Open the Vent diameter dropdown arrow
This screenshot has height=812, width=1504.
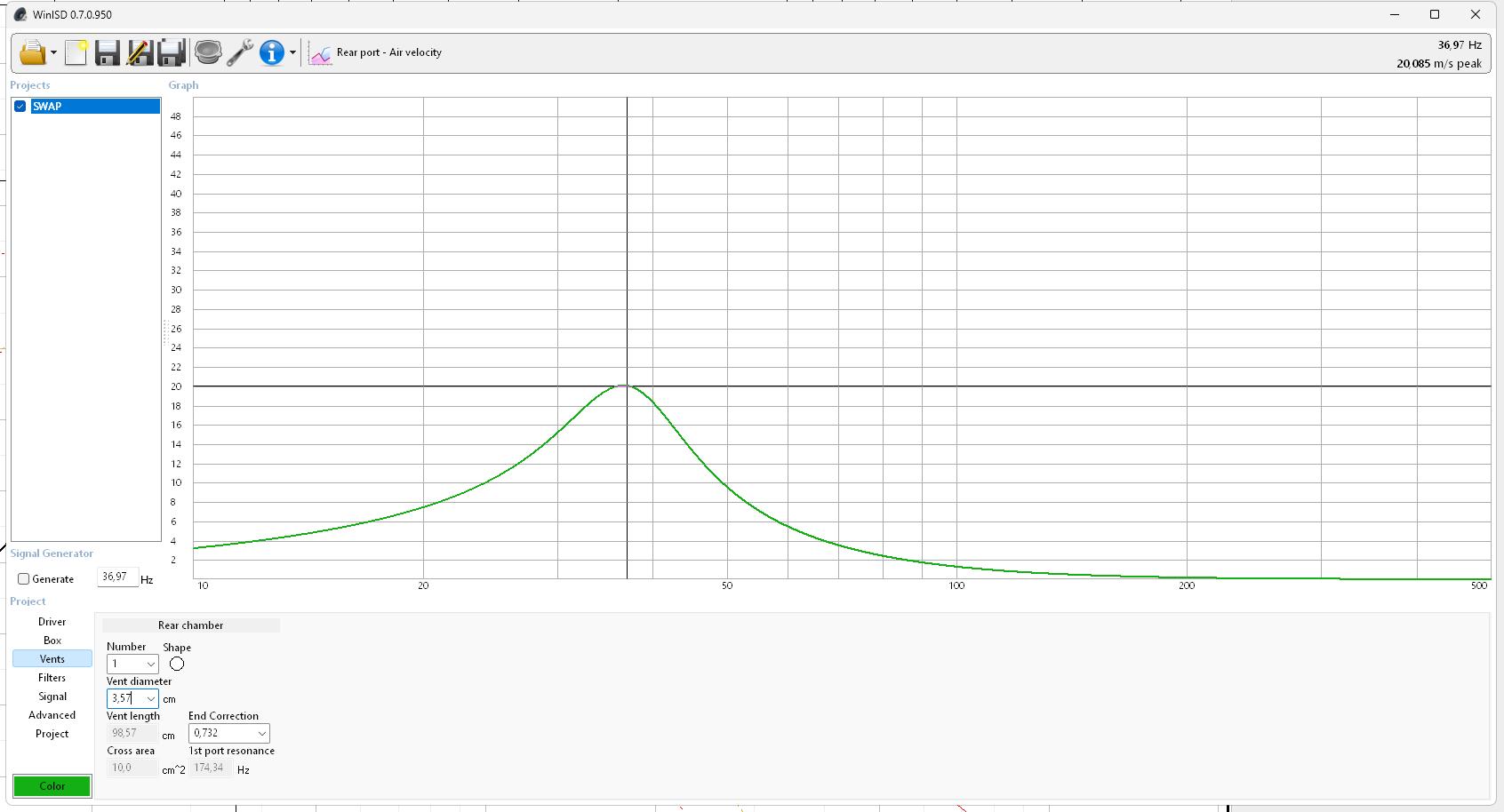coord(150,699)
